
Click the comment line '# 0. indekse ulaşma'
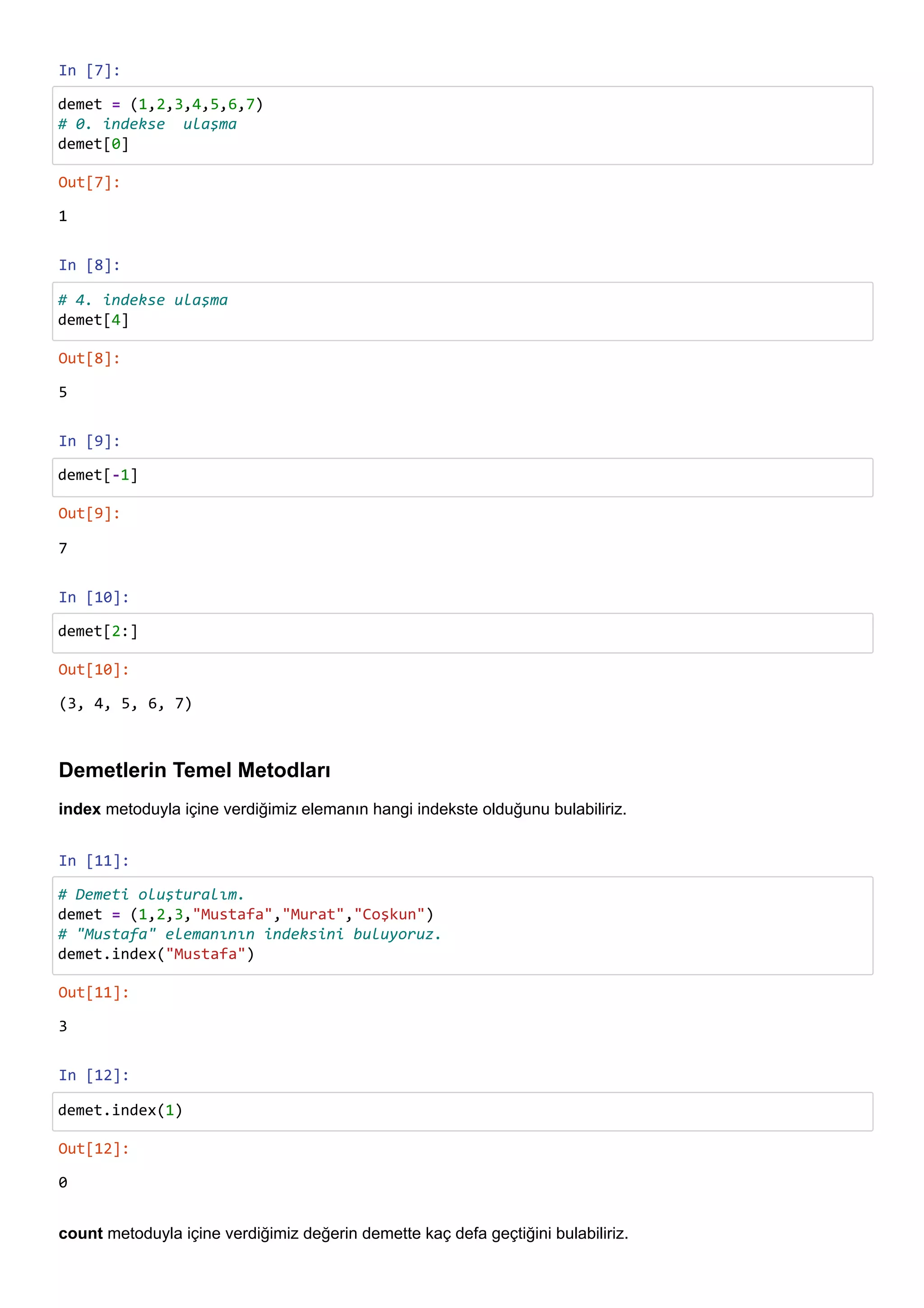[148, 124]
